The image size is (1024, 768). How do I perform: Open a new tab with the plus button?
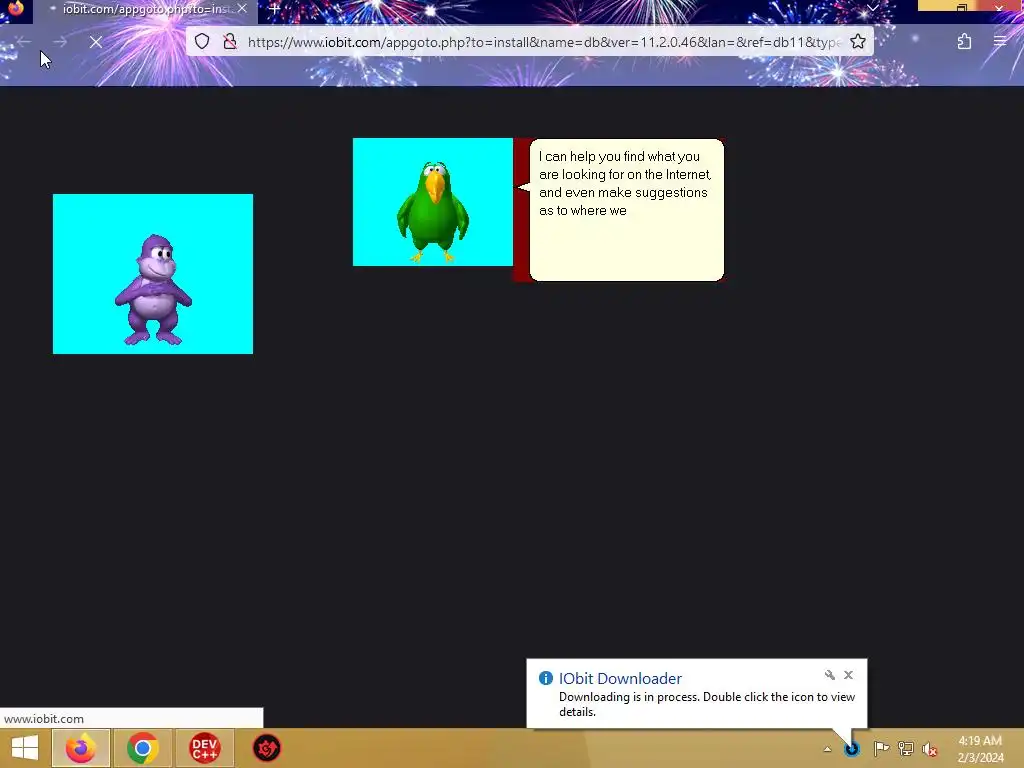(x=274, y=9)
